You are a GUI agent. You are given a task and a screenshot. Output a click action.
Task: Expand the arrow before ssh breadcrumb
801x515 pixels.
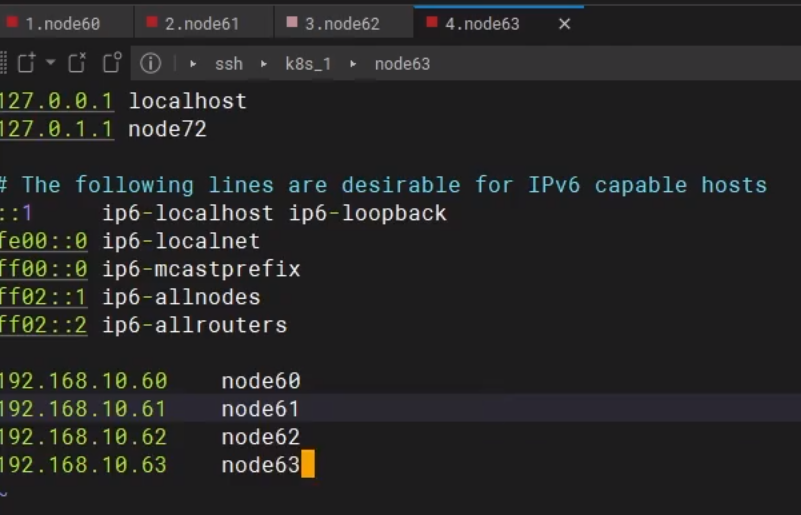pos(193,63)
